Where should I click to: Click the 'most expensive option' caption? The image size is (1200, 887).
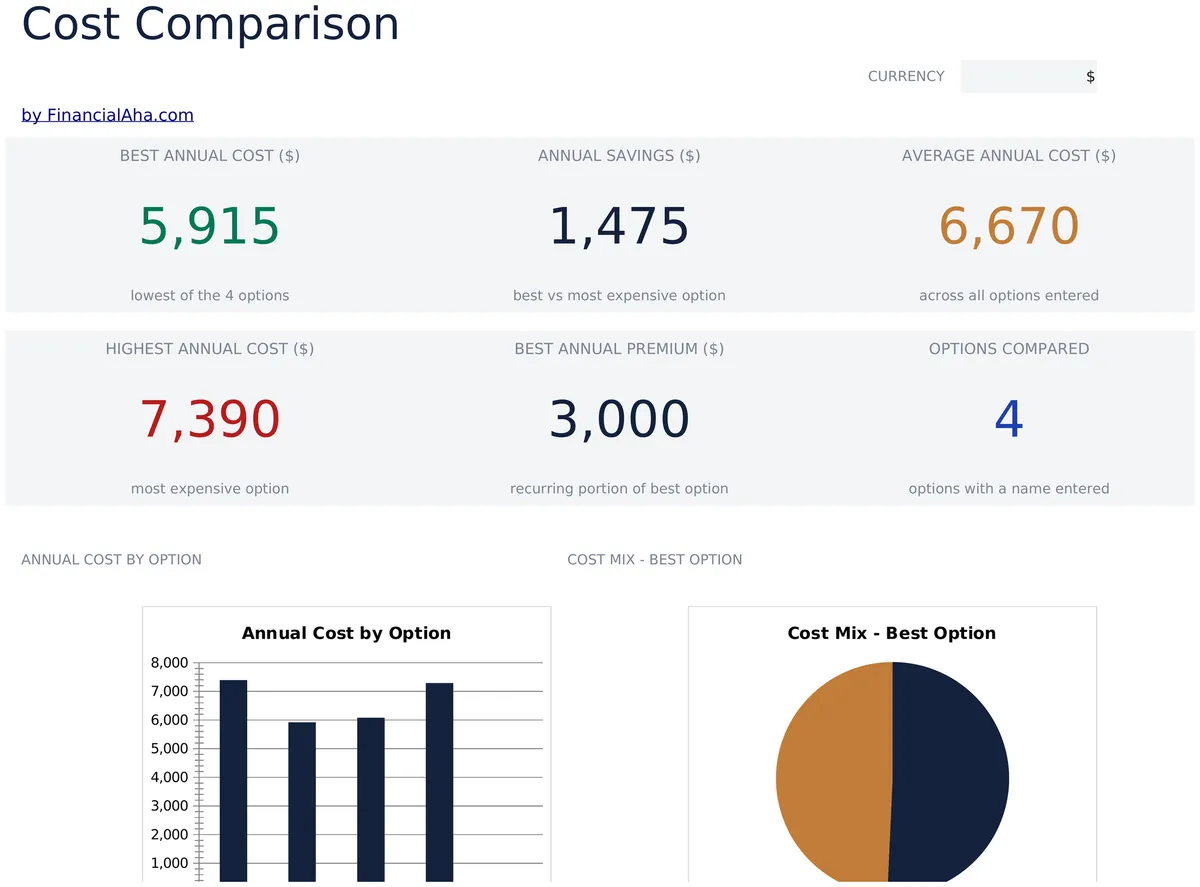coord(210,489)
